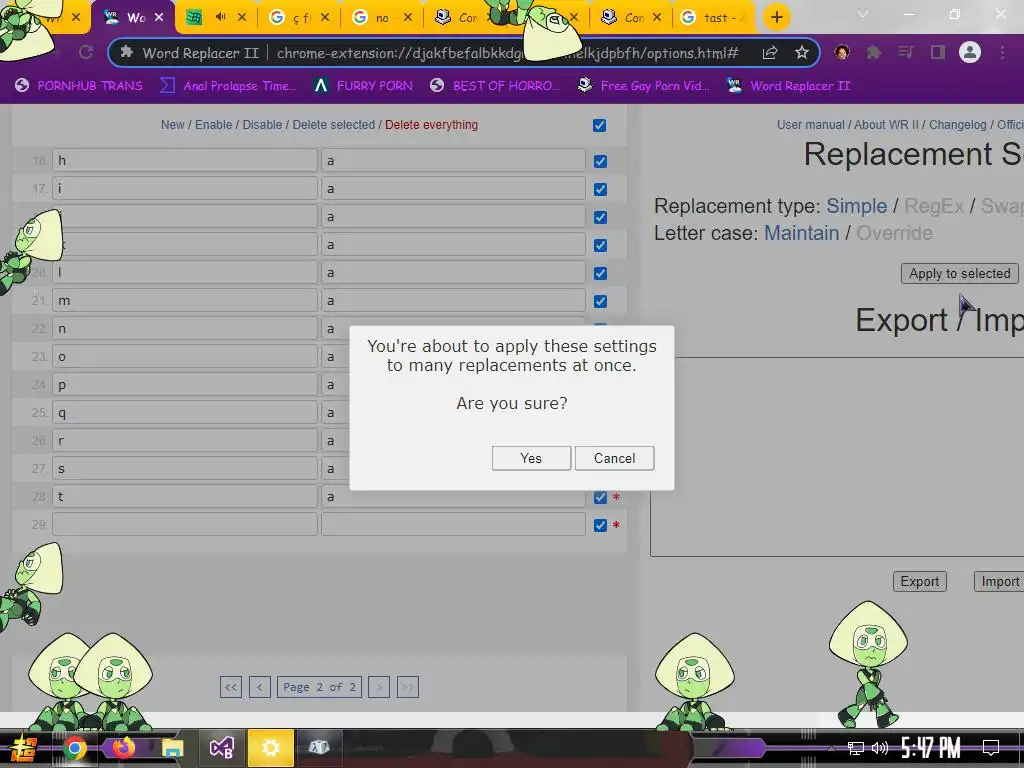
Task: Open the yellow settings gear taskbar app
Action: coord(270,748)
